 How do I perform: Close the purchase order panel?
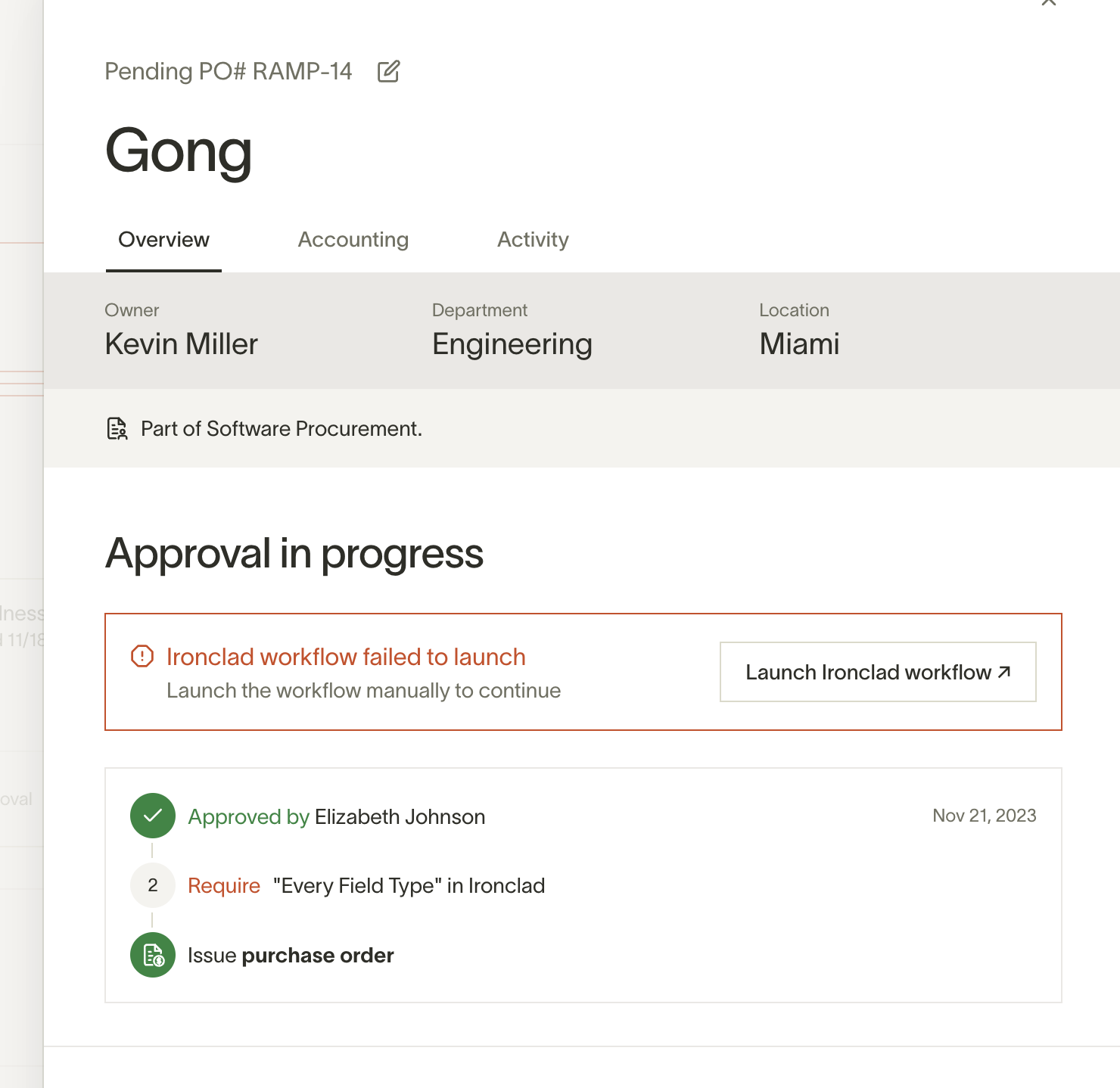tap(1049, 2)
